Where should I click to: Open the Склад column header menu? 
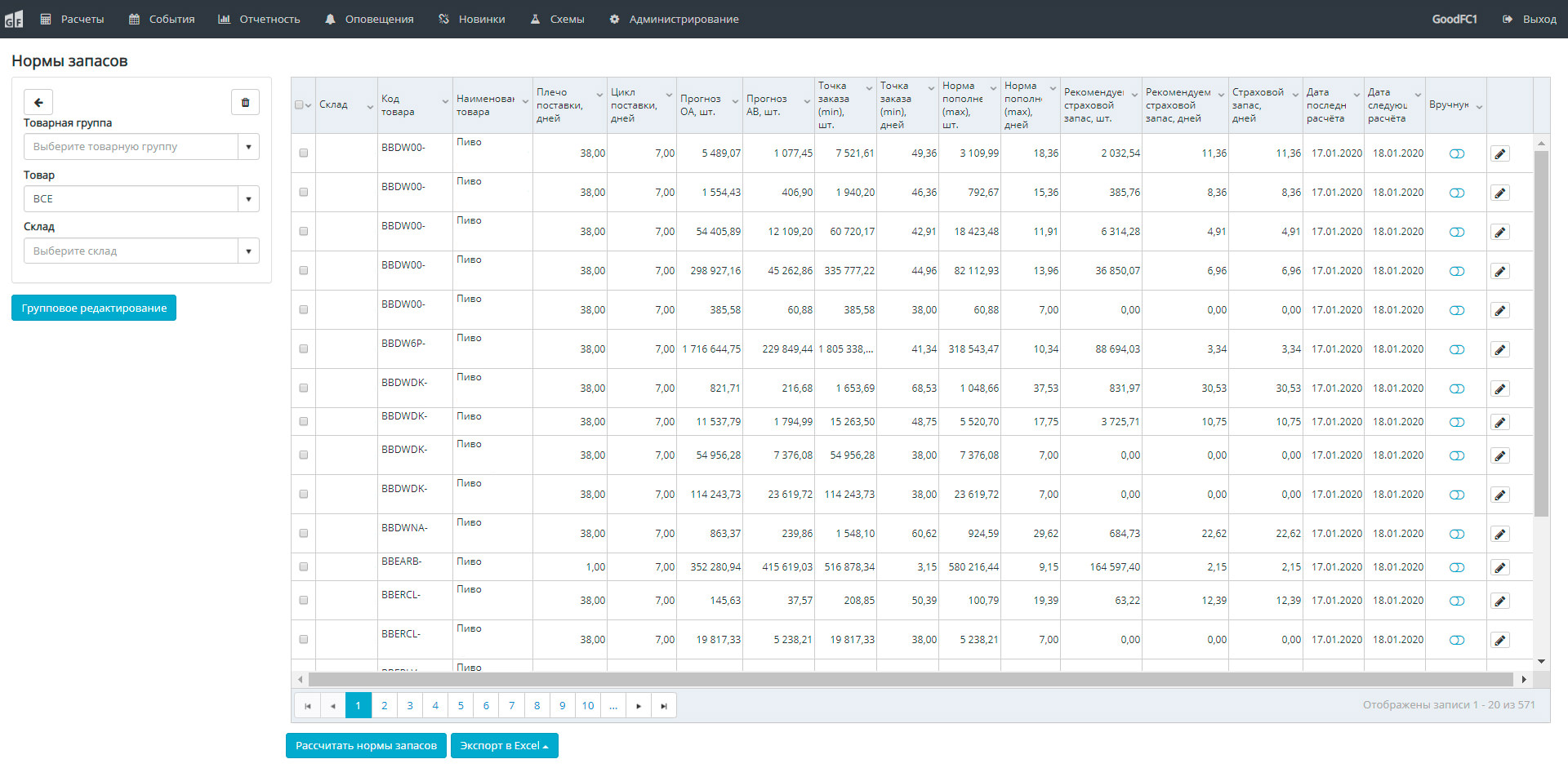pyautogui.click(x=369, y=105)
